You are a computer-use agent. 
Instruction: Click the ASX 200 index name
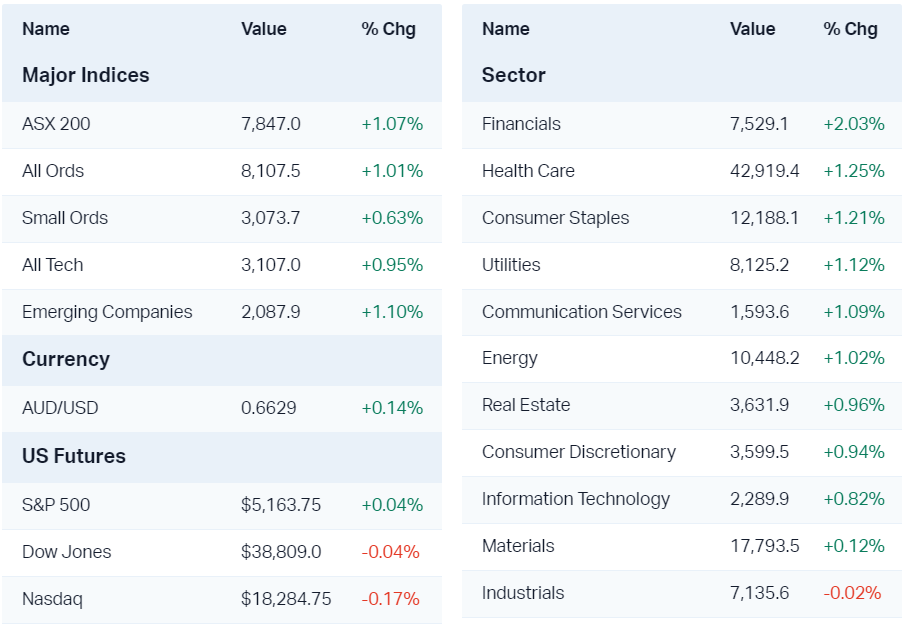tap(56, 124)
